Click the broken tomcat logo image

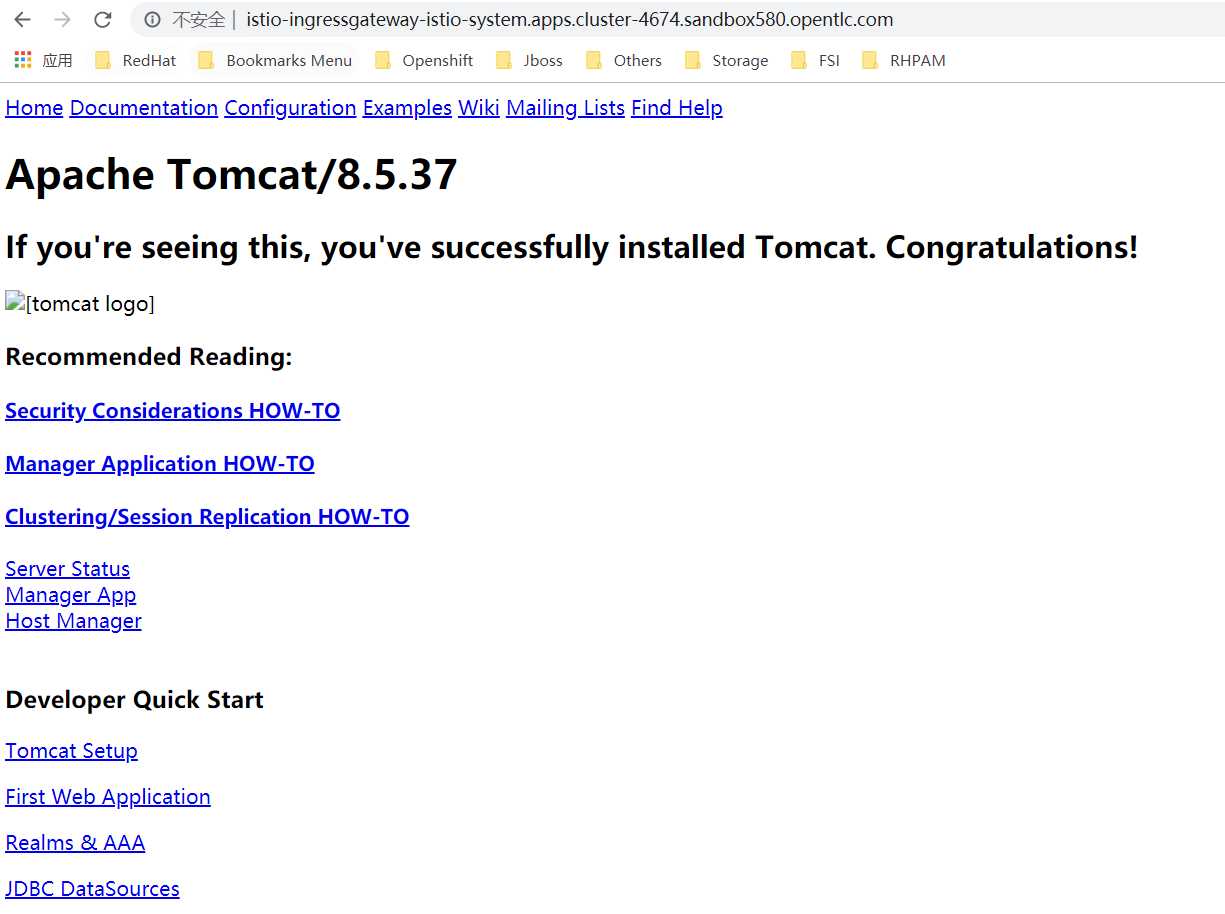pyautogui.click(x=80, y=303)
